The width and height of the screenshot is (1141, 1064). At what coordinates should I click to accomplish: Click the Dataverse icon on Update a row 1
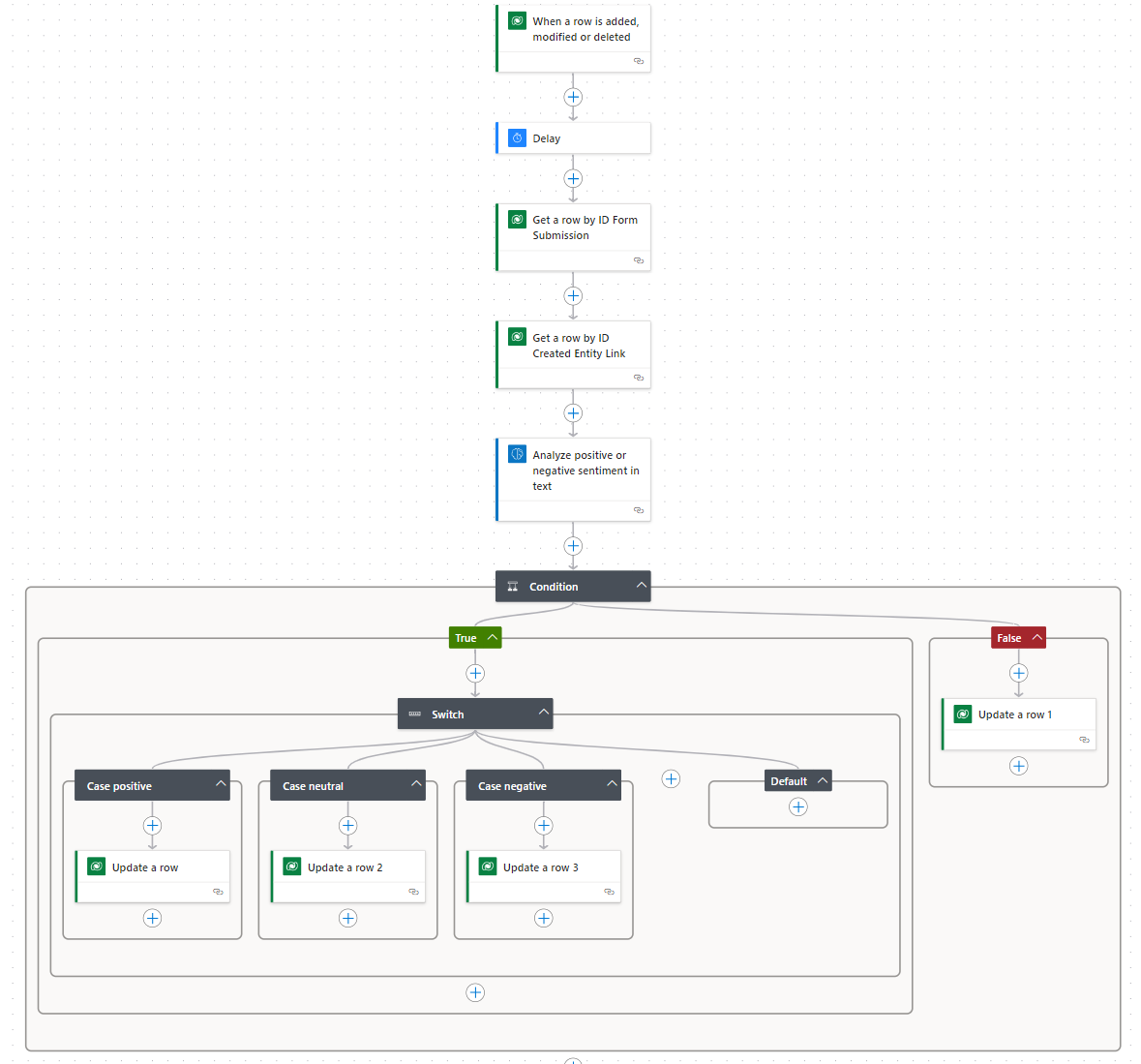pos(963,714)
